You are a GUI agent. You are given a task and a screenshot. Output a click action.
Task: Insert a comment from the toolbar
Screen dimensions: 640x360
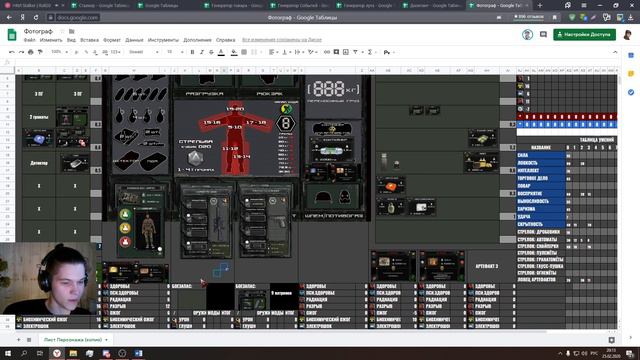(x=336, y=52)
